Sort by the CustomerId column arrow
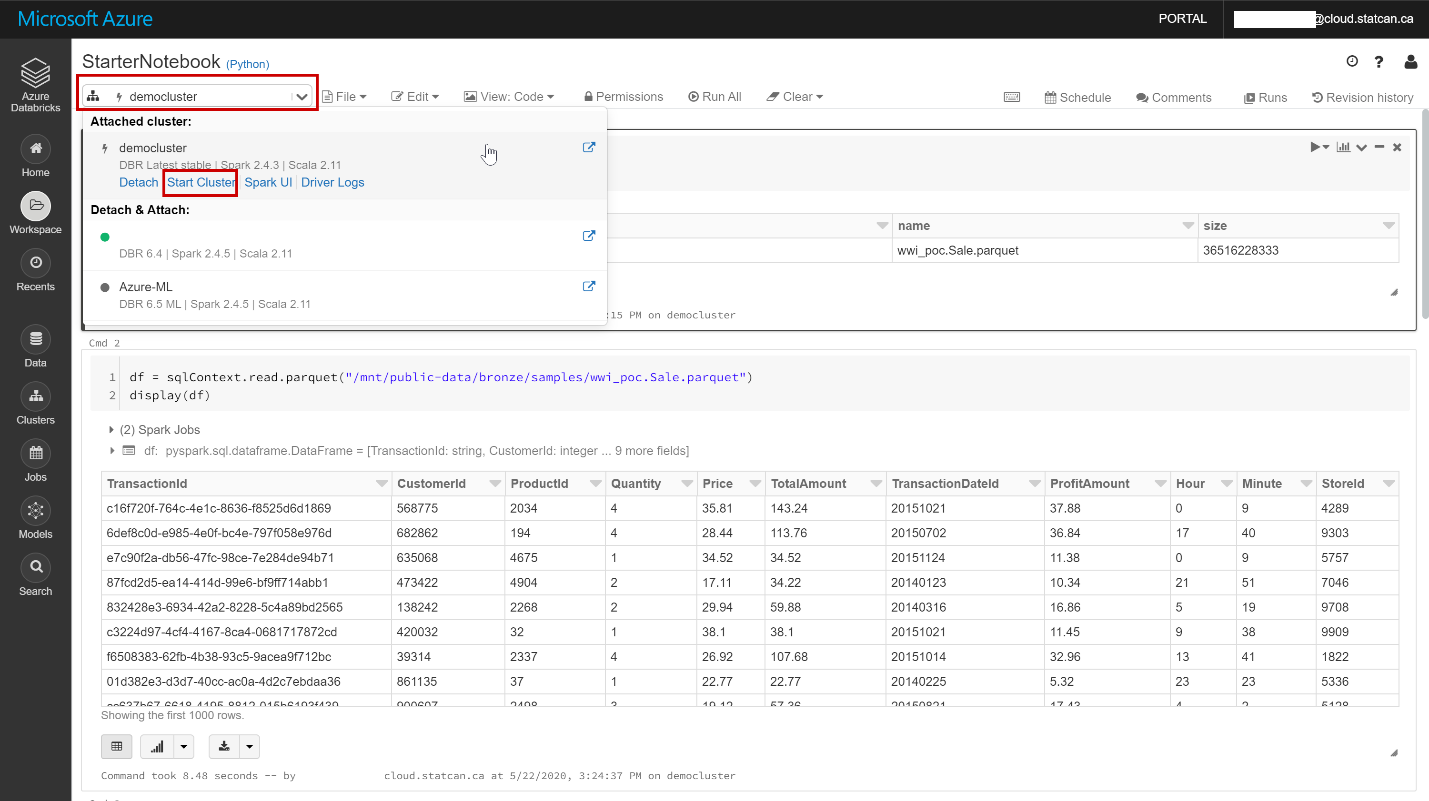Image resolution: width=1429 pixels, height=801 pixels. click(495, 484)
